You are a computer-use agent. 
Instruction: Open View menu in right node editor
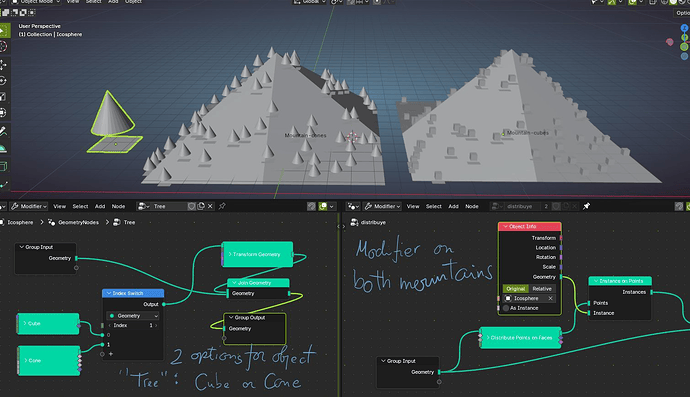[413, 206]
